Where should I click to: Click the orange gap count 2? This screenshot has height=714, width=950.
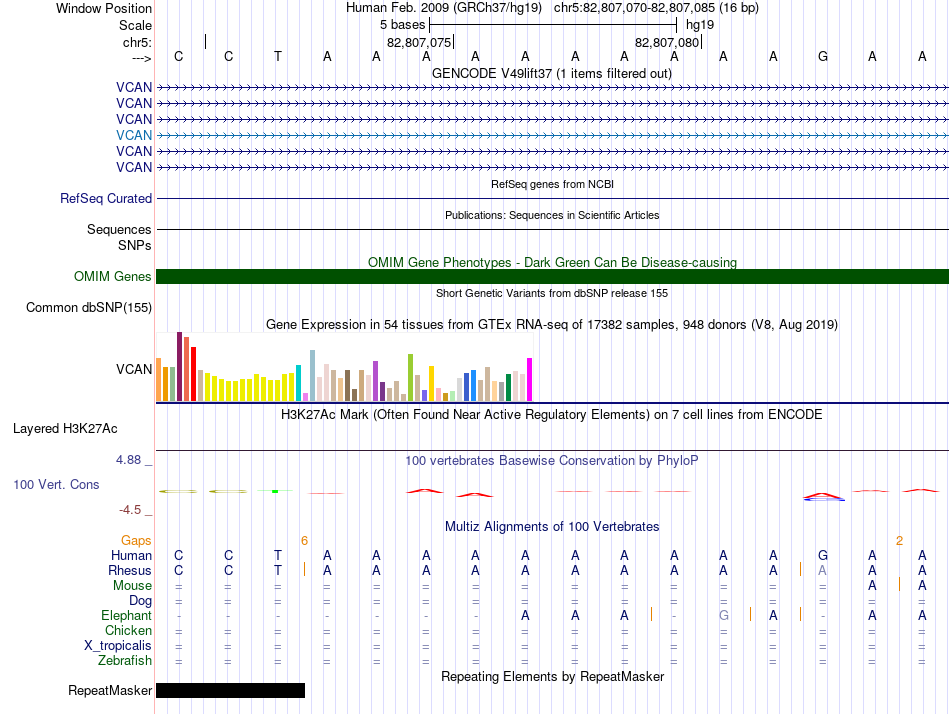[899, 541]
